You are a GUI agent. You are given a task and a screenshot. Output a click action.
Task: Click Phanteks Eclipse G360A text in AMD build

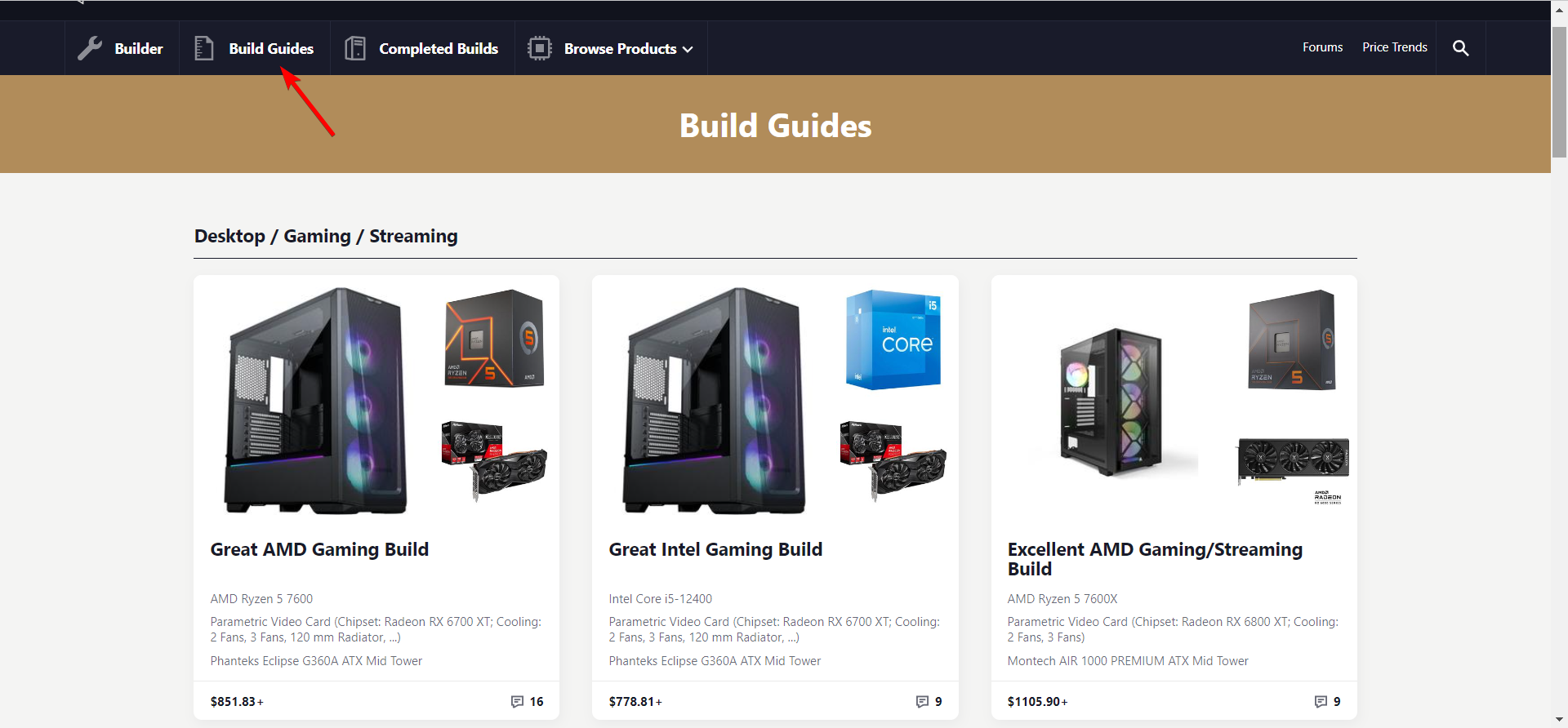(x=316, y=661)
